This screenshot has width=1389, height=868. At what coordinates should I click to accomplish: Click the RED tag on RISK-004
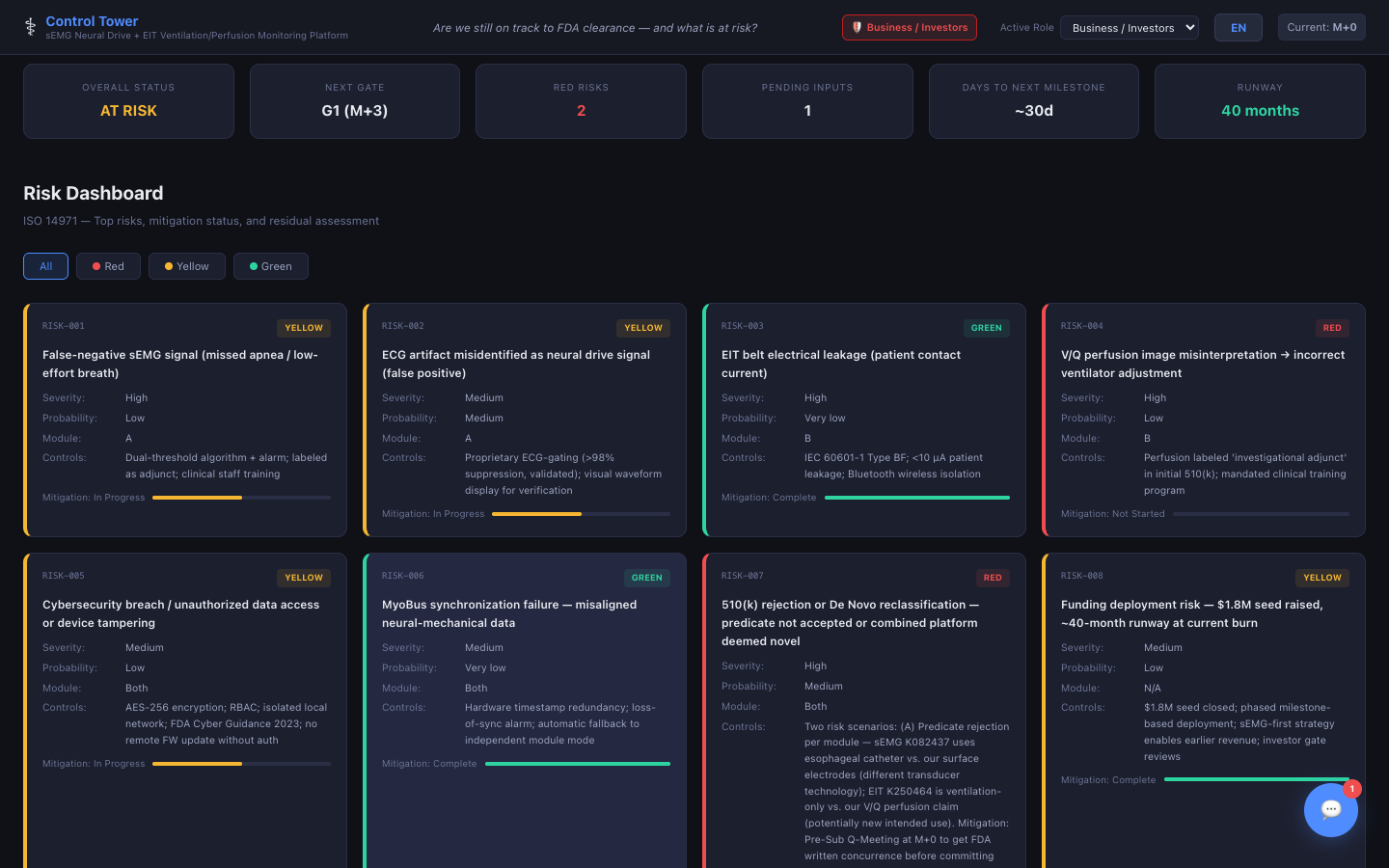(1331, 328)
